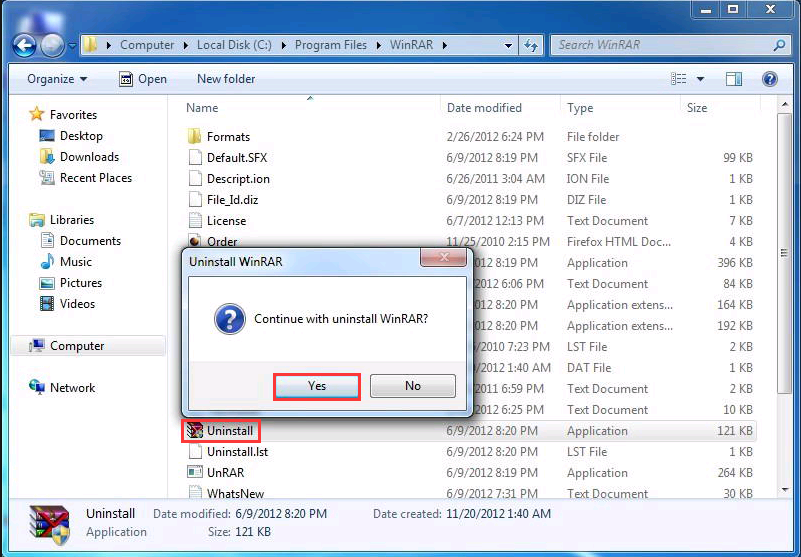Click WinRAR in the address breadcrumb
This screenshot has height=557, width=801.
click(411, 45)
